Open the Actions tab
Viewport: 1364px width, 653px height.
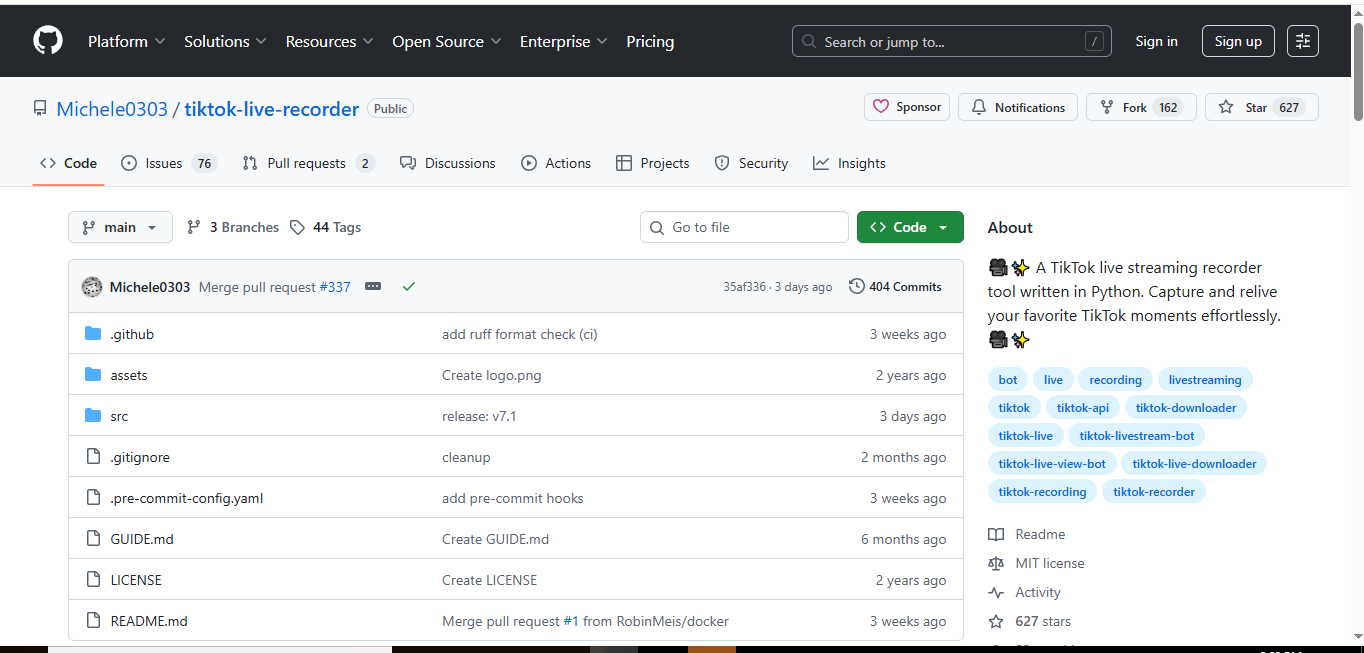556,163
